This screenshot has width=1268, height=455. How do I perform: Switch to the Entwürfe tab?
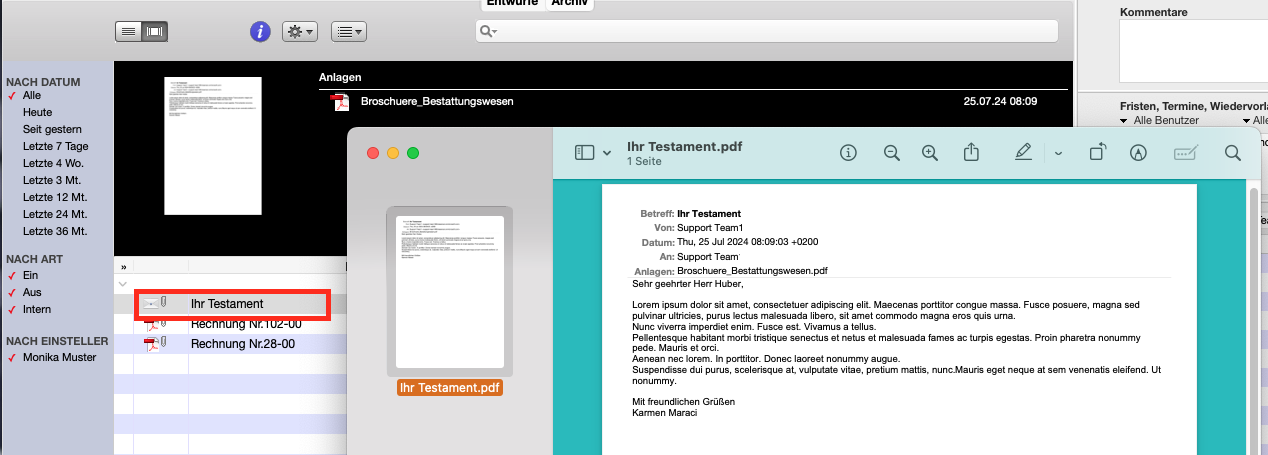(514, 4)
